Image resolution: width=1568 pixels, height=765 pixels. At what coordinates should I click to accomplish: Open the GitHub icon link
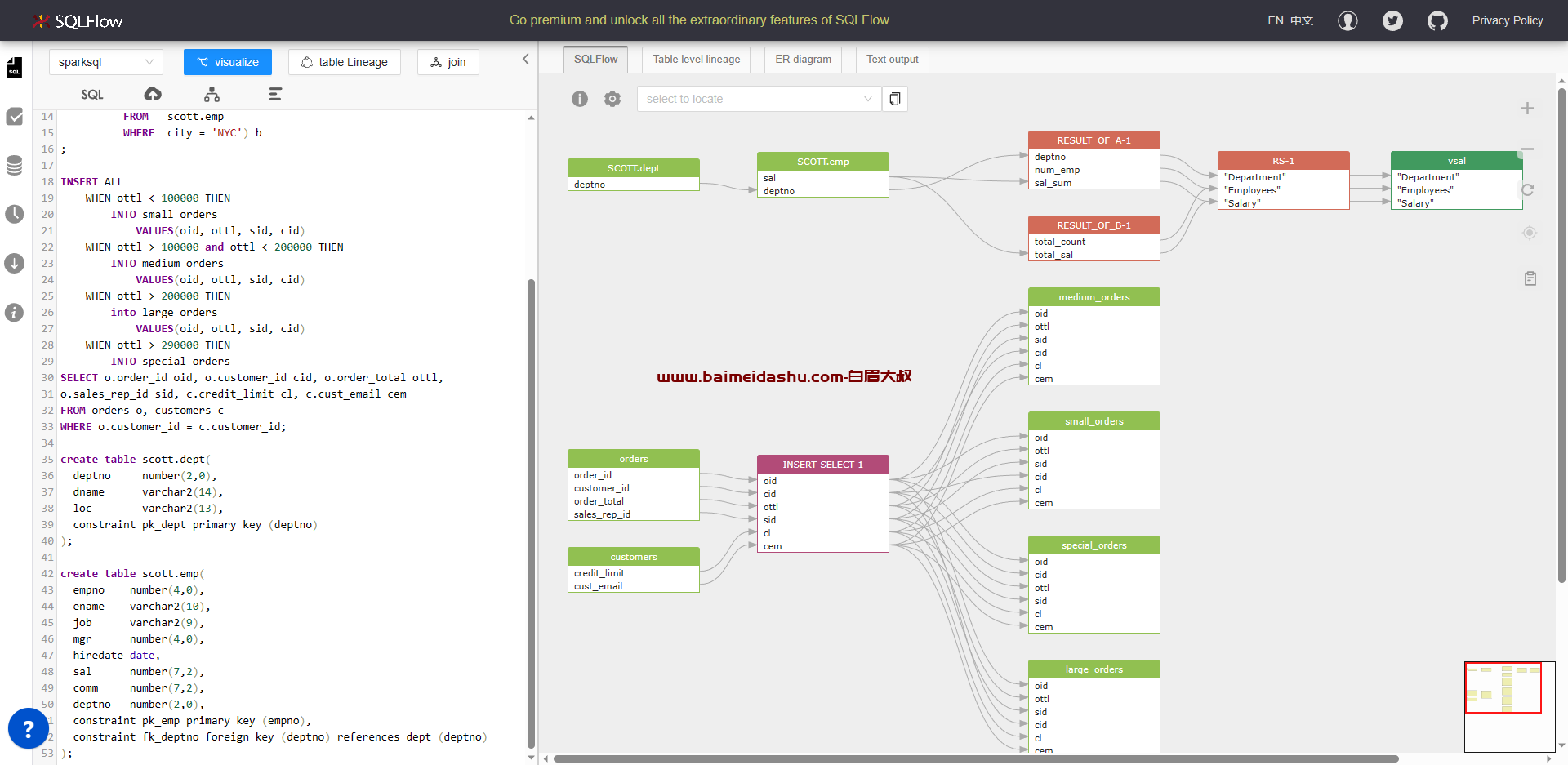(x=1437, y=20)
